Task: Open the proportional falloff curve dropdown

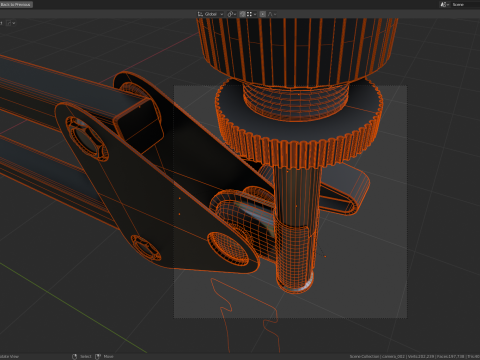Action: [272, 14]
